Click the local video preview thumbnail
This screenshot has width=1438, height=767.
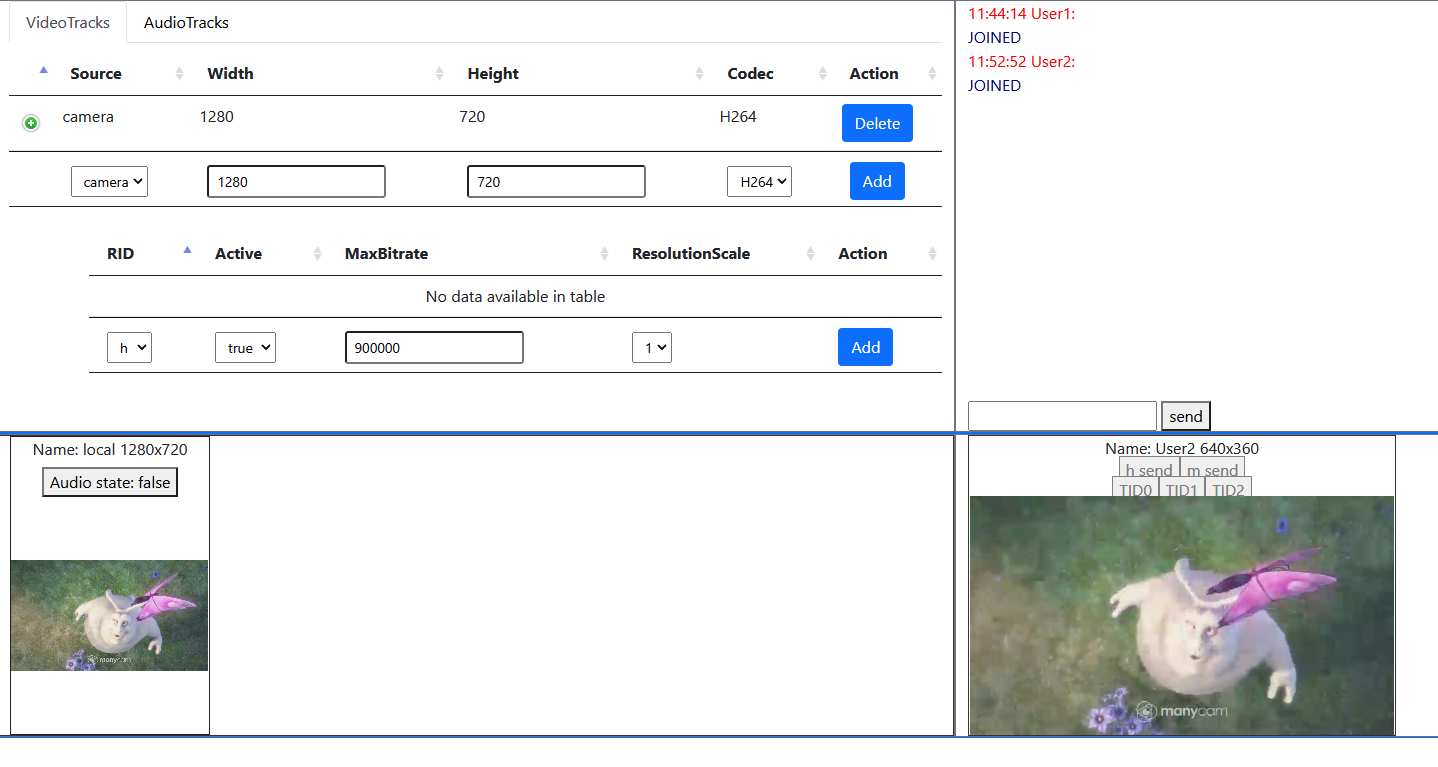tap(110, 615)
